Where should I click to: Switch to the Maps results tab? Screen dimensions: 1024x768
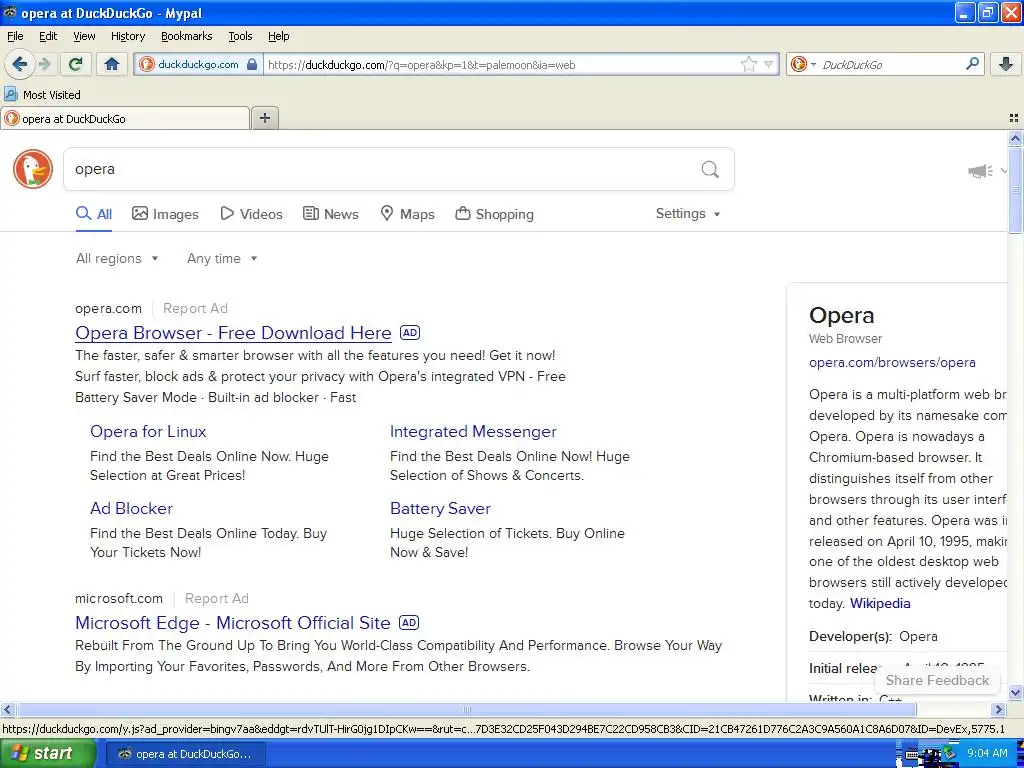click(408, 214)
